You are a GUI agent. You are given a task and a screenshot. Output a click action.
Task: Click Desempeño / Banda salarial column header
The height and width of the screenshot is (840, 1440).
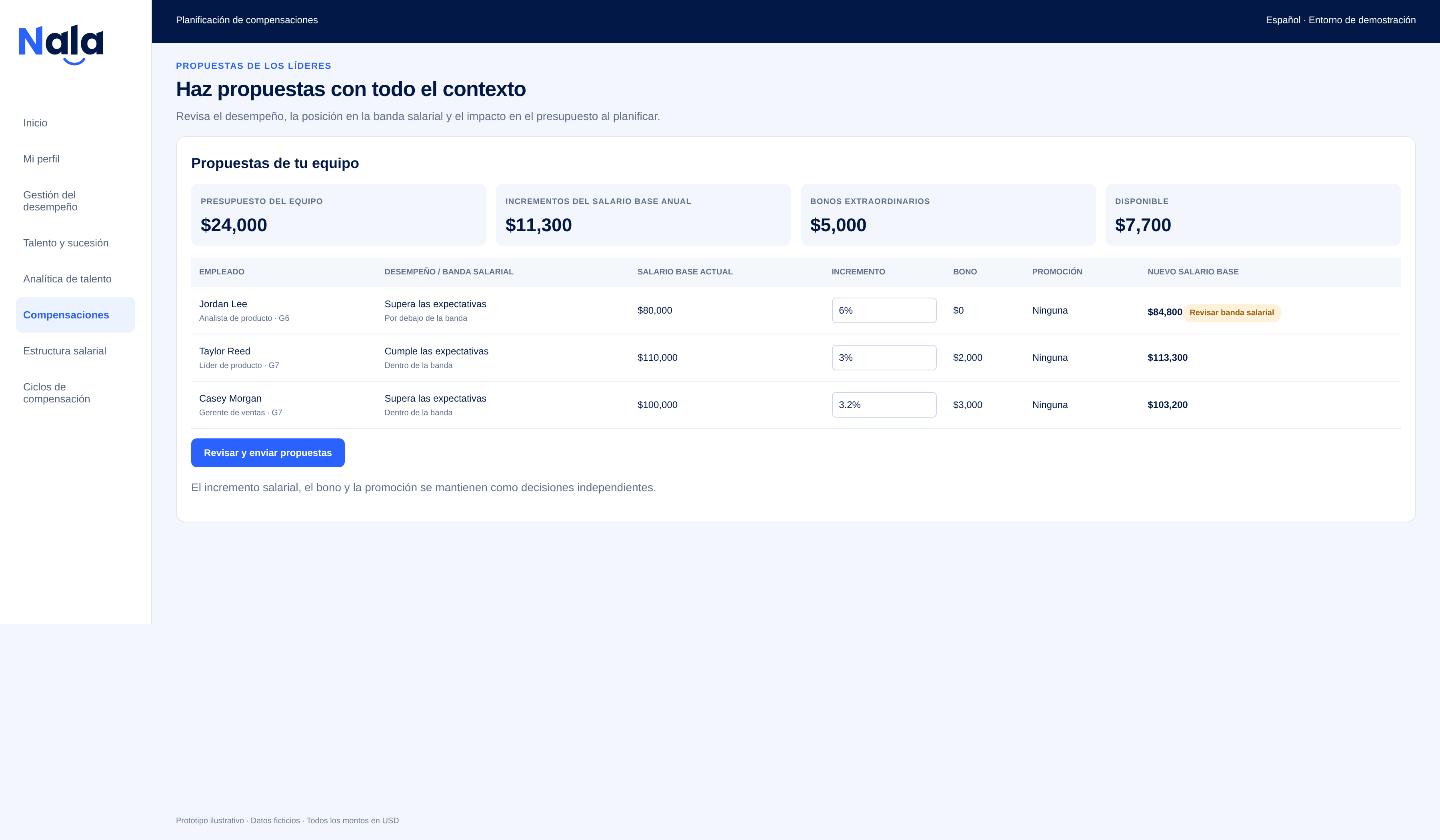[x=449, y=272]
